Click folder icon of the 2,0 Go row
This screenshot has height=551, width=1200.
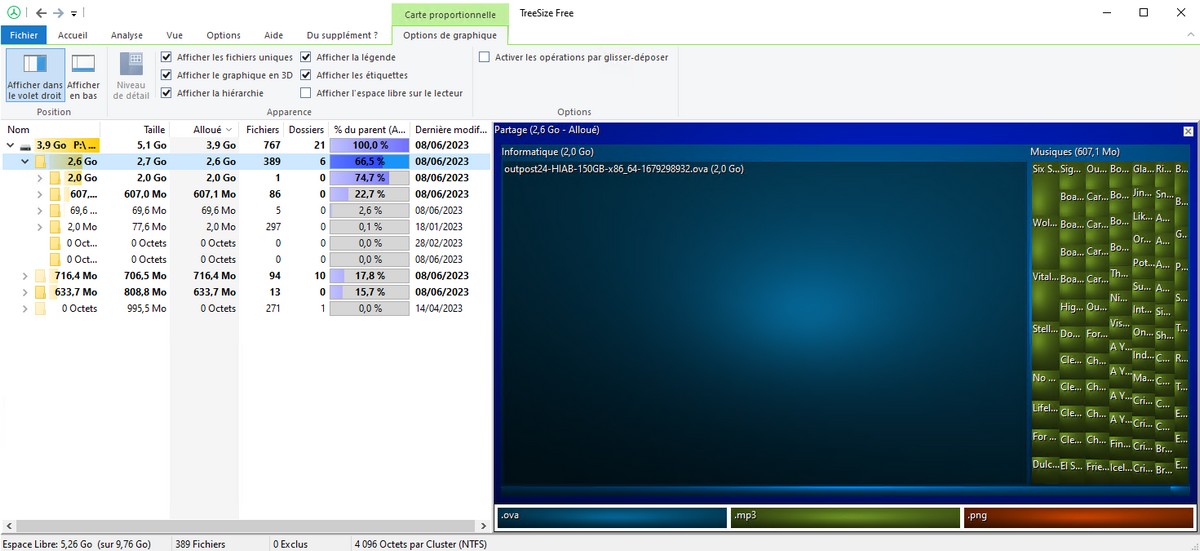56,177
